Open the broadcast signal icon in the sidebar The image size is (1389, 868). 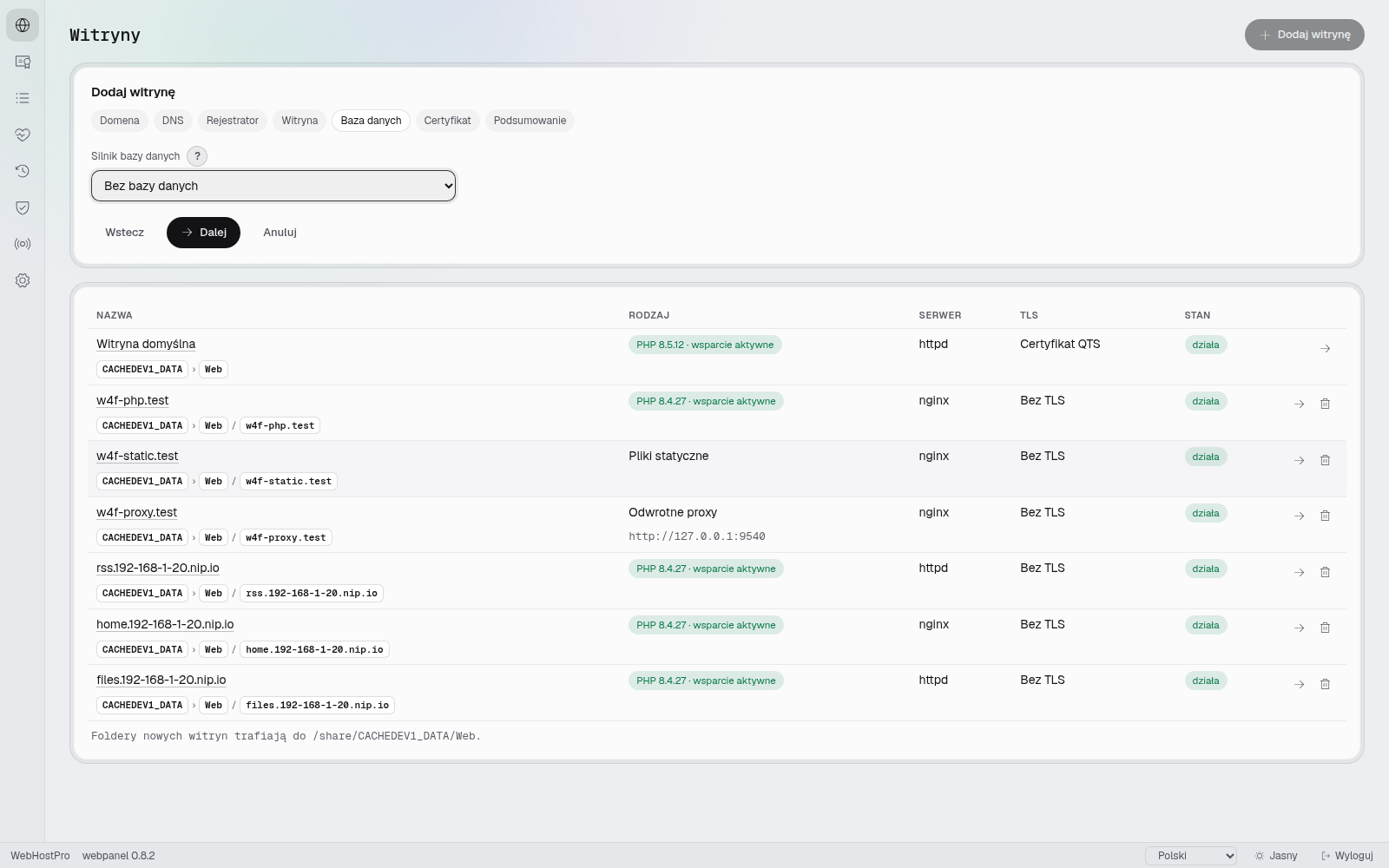coord(23,244)
